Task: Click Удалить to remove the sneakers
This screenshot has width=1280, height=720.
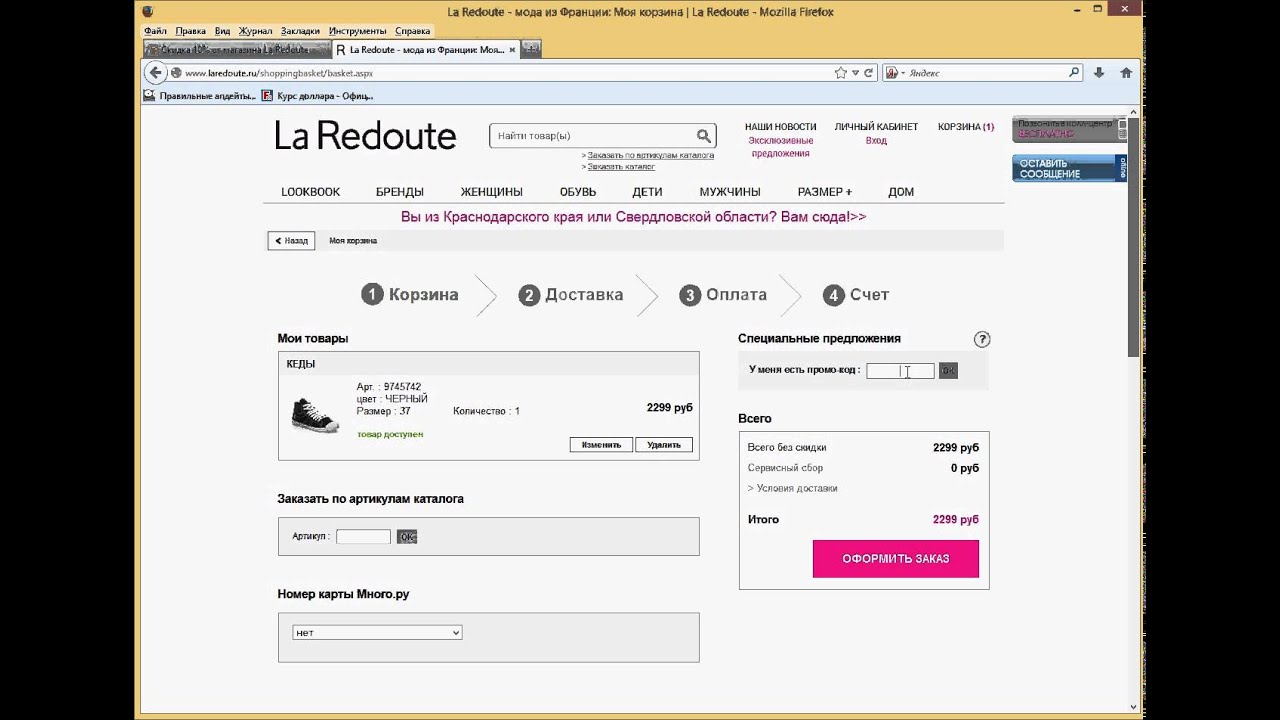Action: coord(664,445)
